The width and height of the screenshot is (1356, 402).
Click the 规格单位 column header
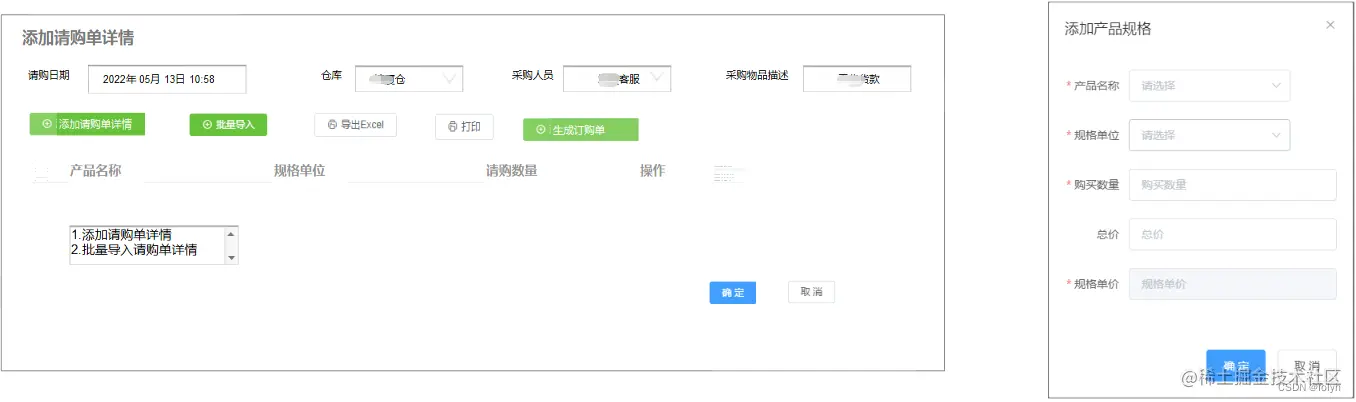(300, 171)
